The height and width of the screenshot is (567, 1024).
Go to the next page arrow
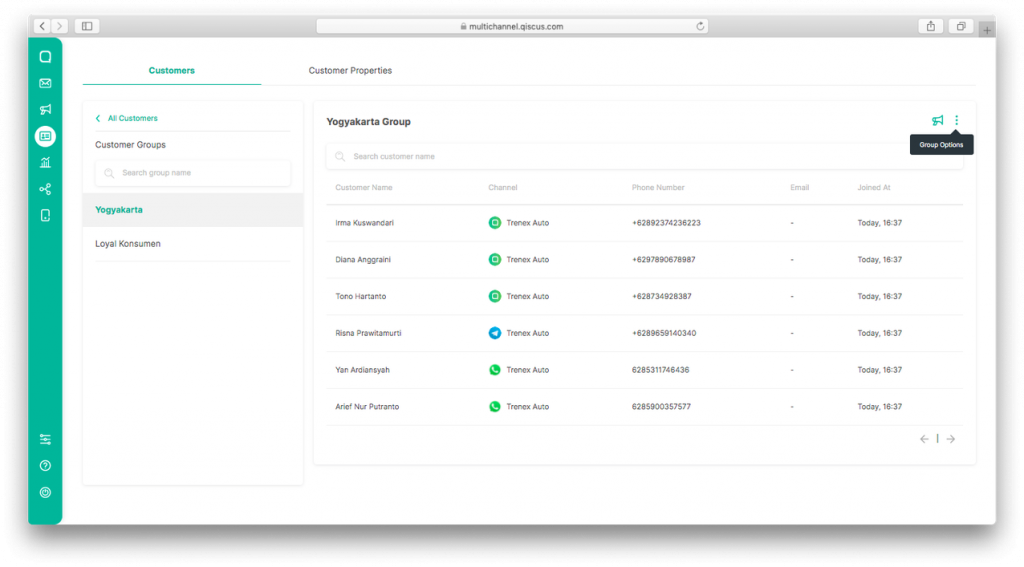point(951,439)
